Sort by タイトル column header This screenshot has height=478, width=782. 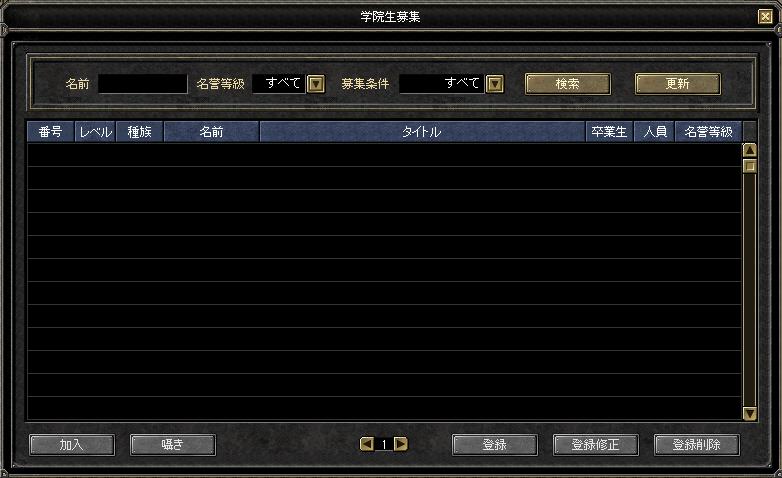pyautogui.click(x=422, y=132)
